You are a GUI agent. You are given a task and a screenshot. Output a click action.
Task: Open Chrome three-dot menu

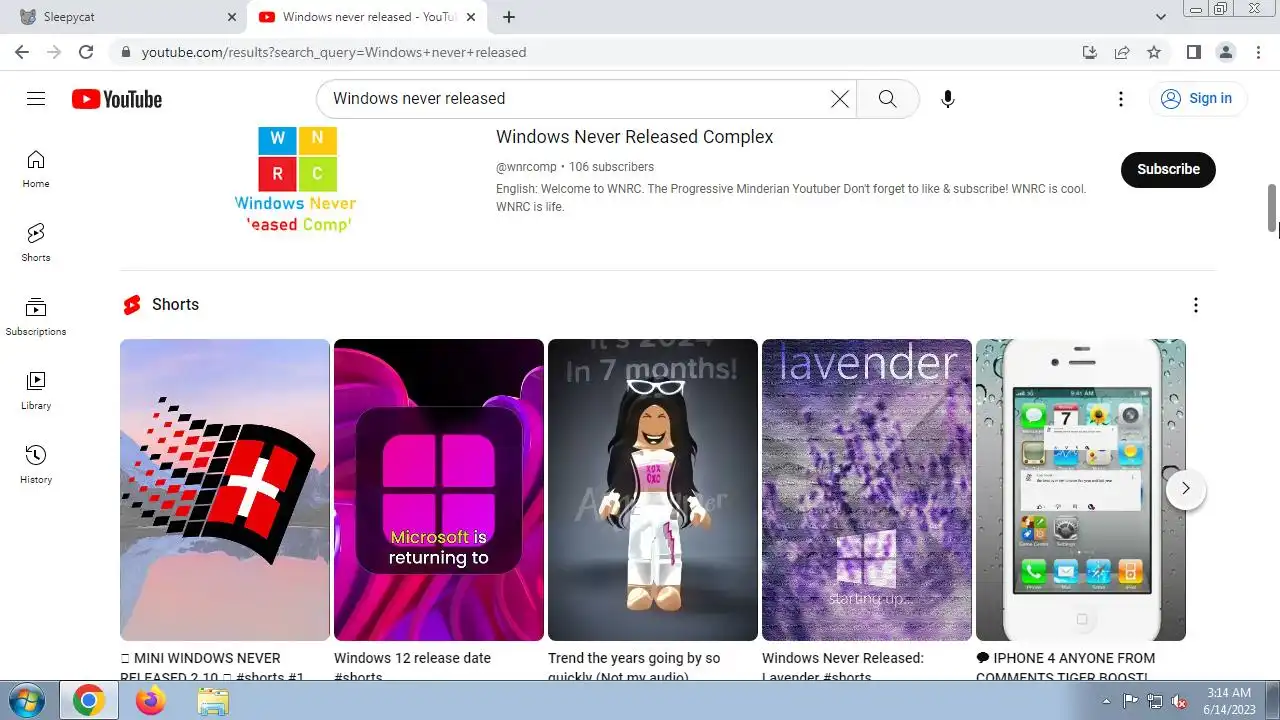tap(1257, 52)
